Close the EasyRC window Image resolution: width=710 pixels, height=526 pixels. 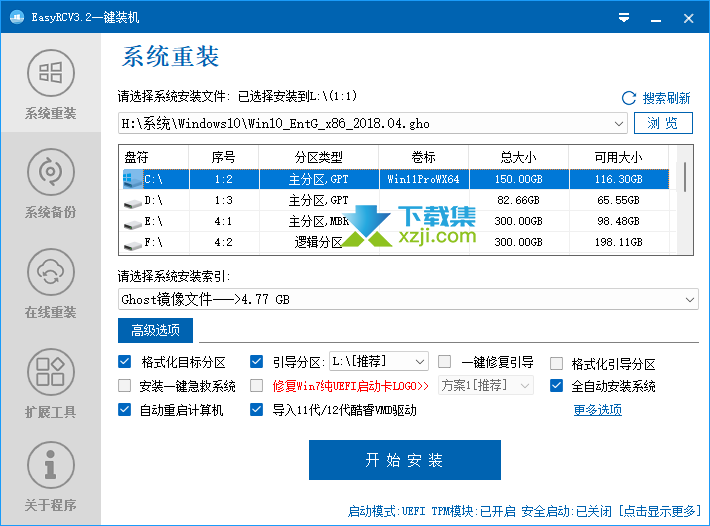tap(688, 19)
